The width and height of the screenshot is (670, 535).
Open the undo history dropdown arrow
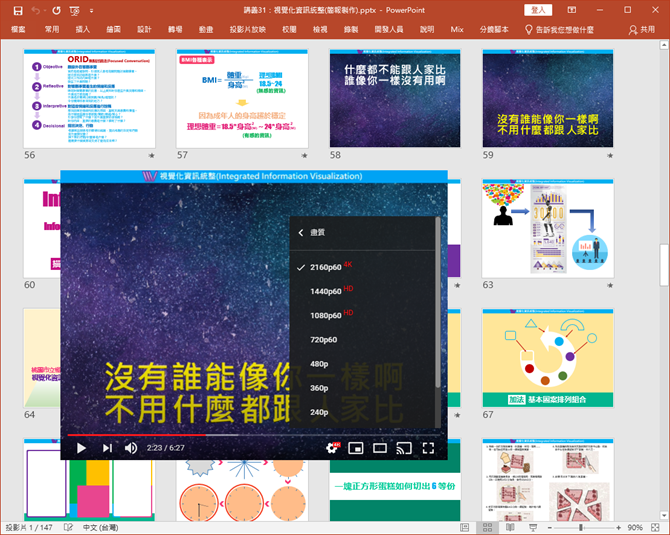click(x=44, y=11)
